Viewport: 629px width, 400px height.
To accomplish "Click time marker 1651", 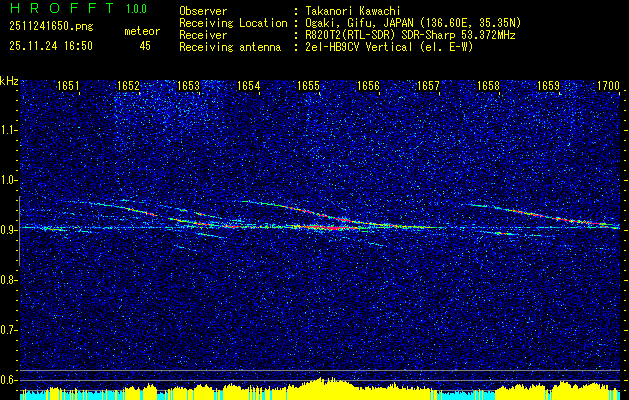I will (x=68, y=85).
